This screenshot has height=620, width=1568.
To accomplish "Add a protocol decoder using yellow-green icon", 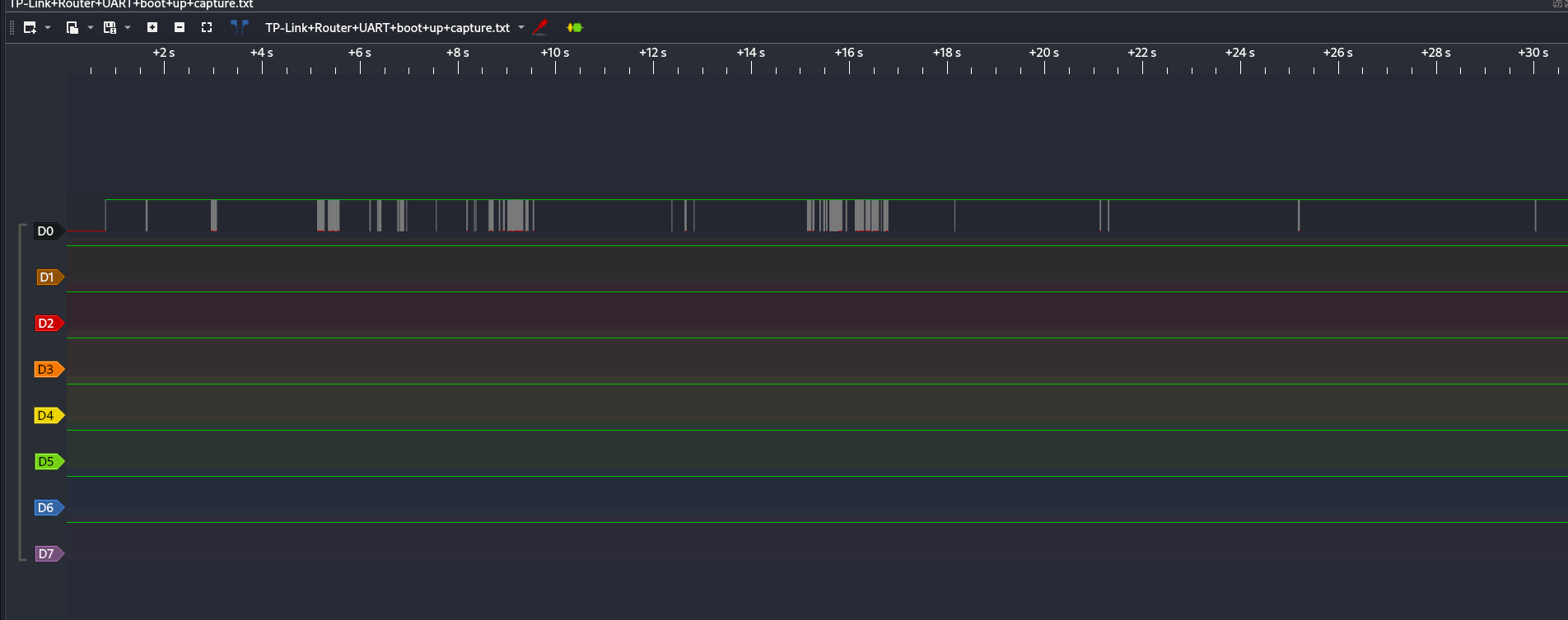I will (x=575, y=28).
